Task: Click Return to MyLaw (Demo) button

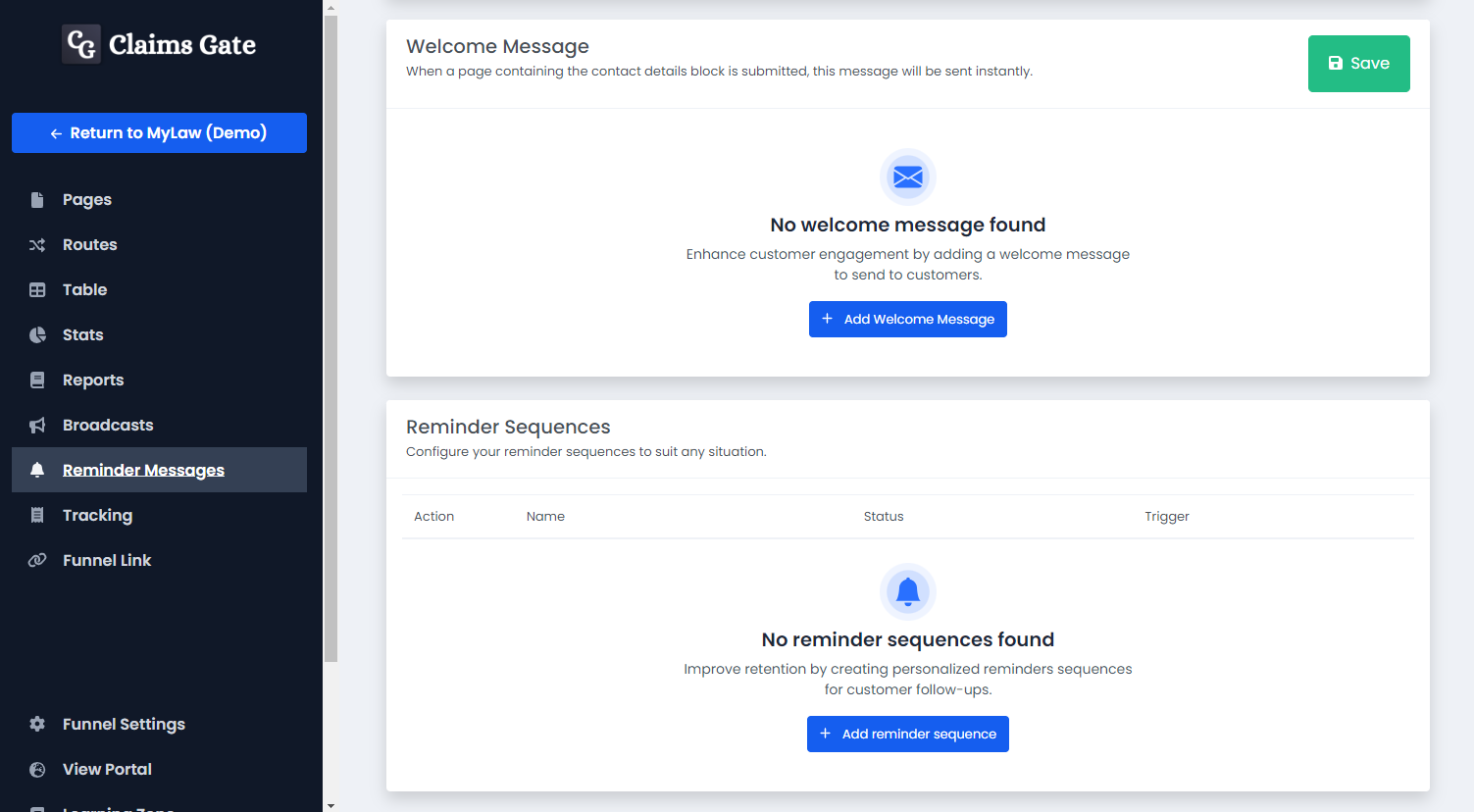Action: click(x=159, y=132)
